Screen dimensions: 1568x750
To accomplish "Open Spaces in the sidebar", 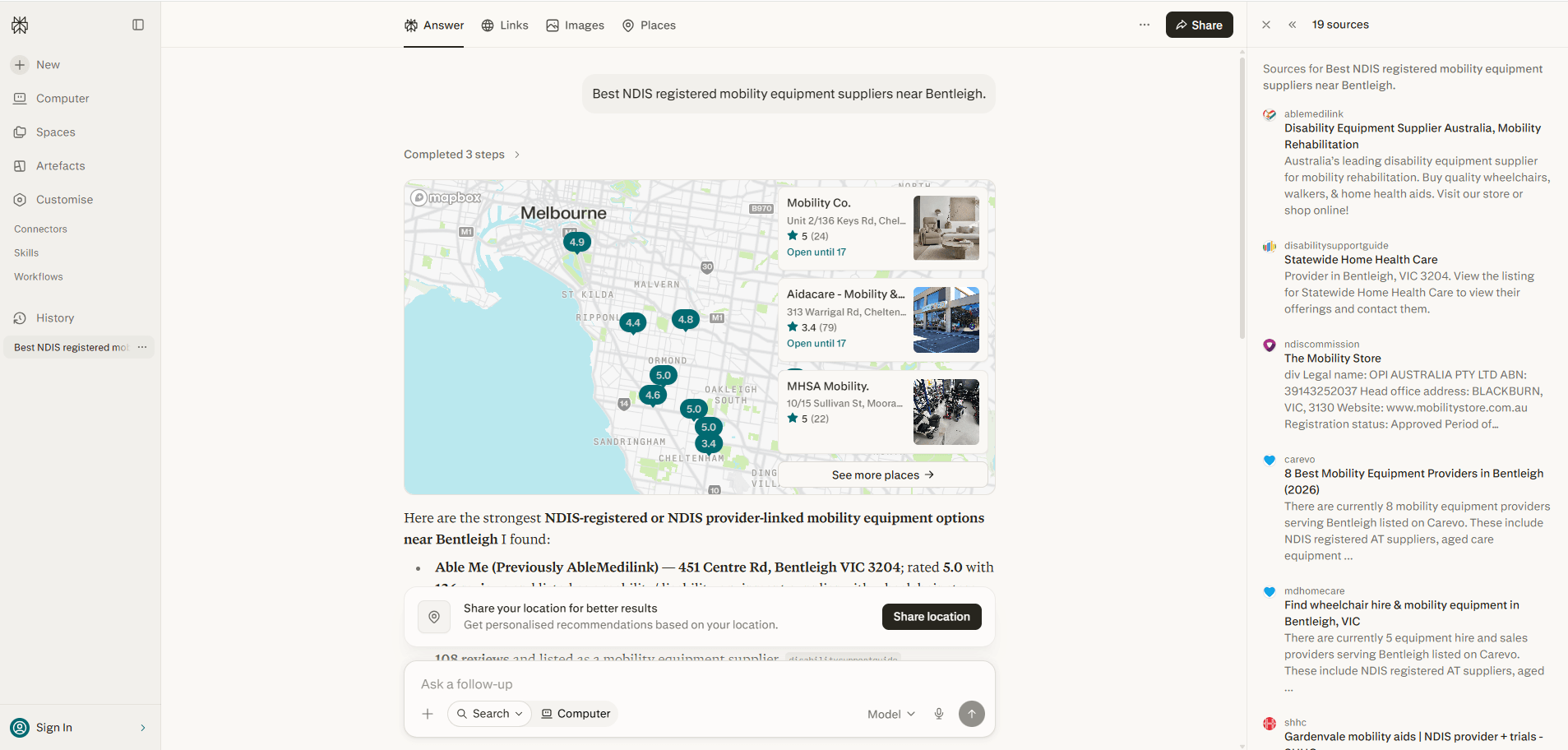I will (x=44, y=132).
